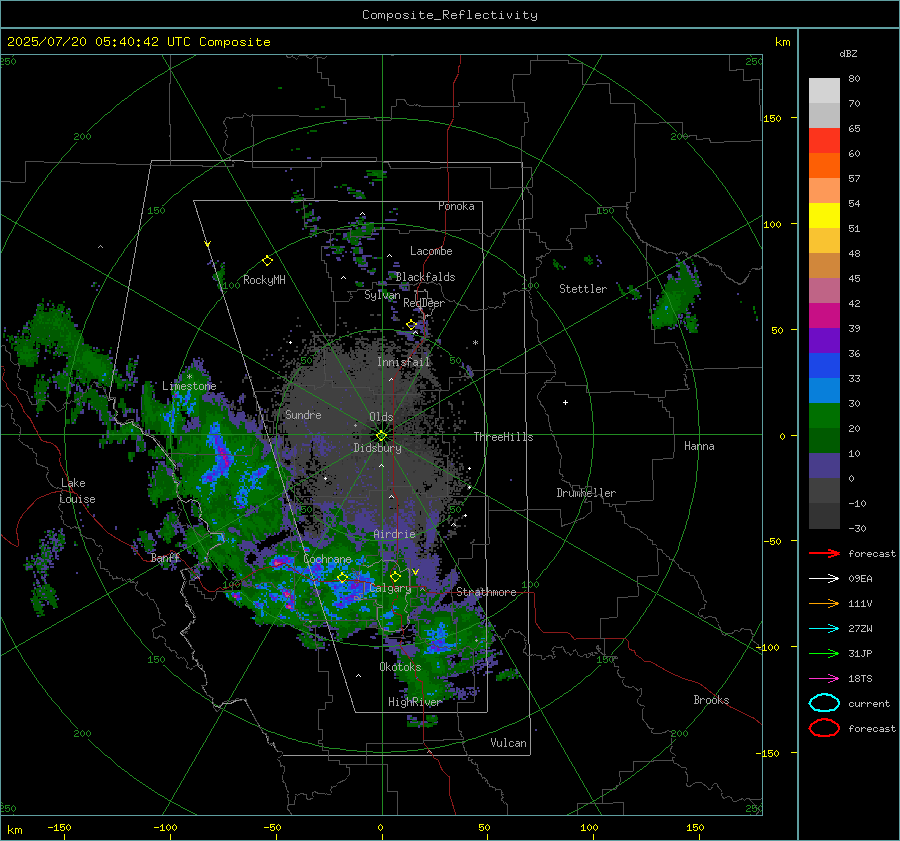Image resolution: width=900 pixels, height=841 pixels.
Task: Click the Limestone label
Action: pyautogui.click(x=189, y=386)
